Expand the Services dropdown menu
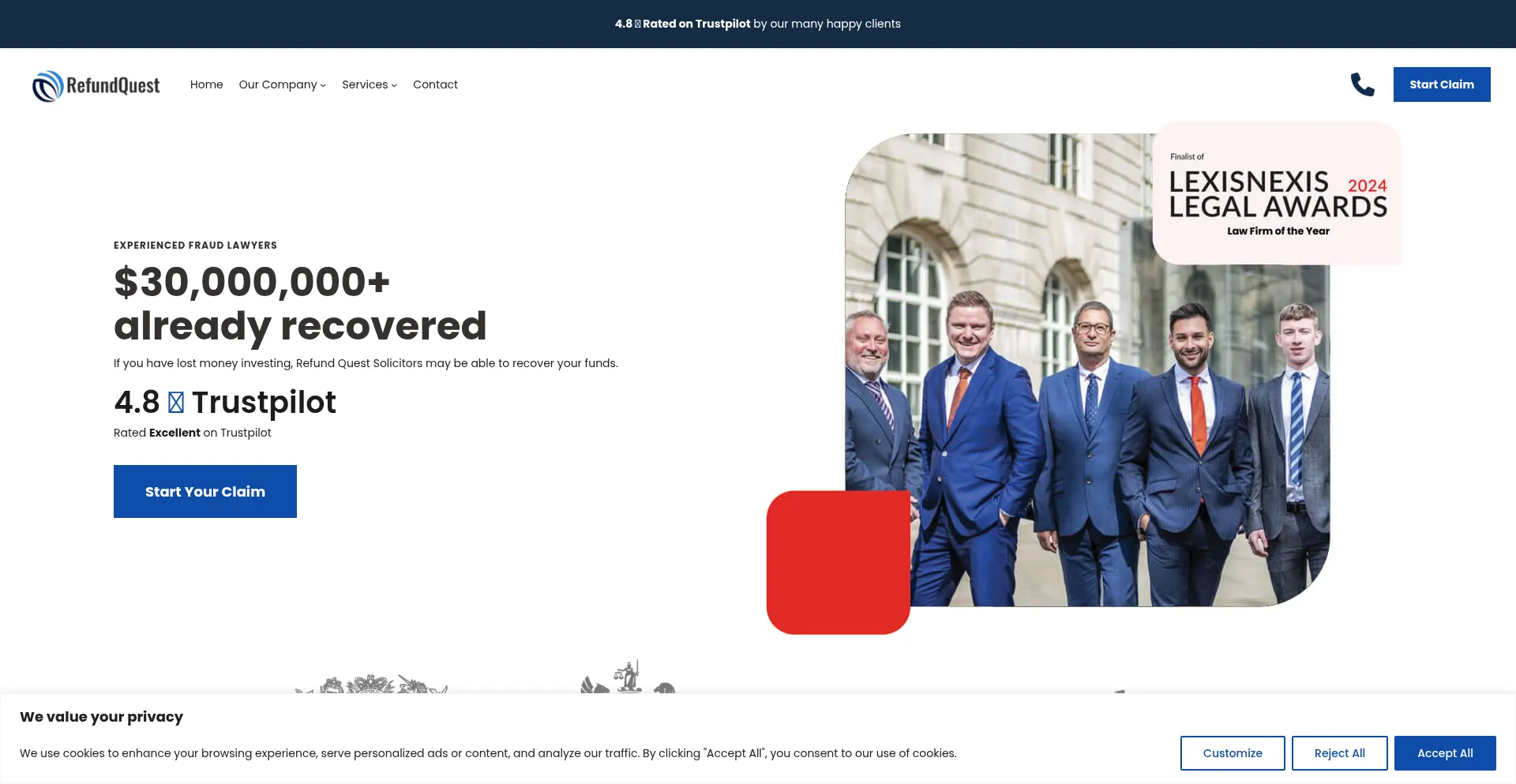The height and width of the screenshot is (784, 1516). tap(369, 84)
